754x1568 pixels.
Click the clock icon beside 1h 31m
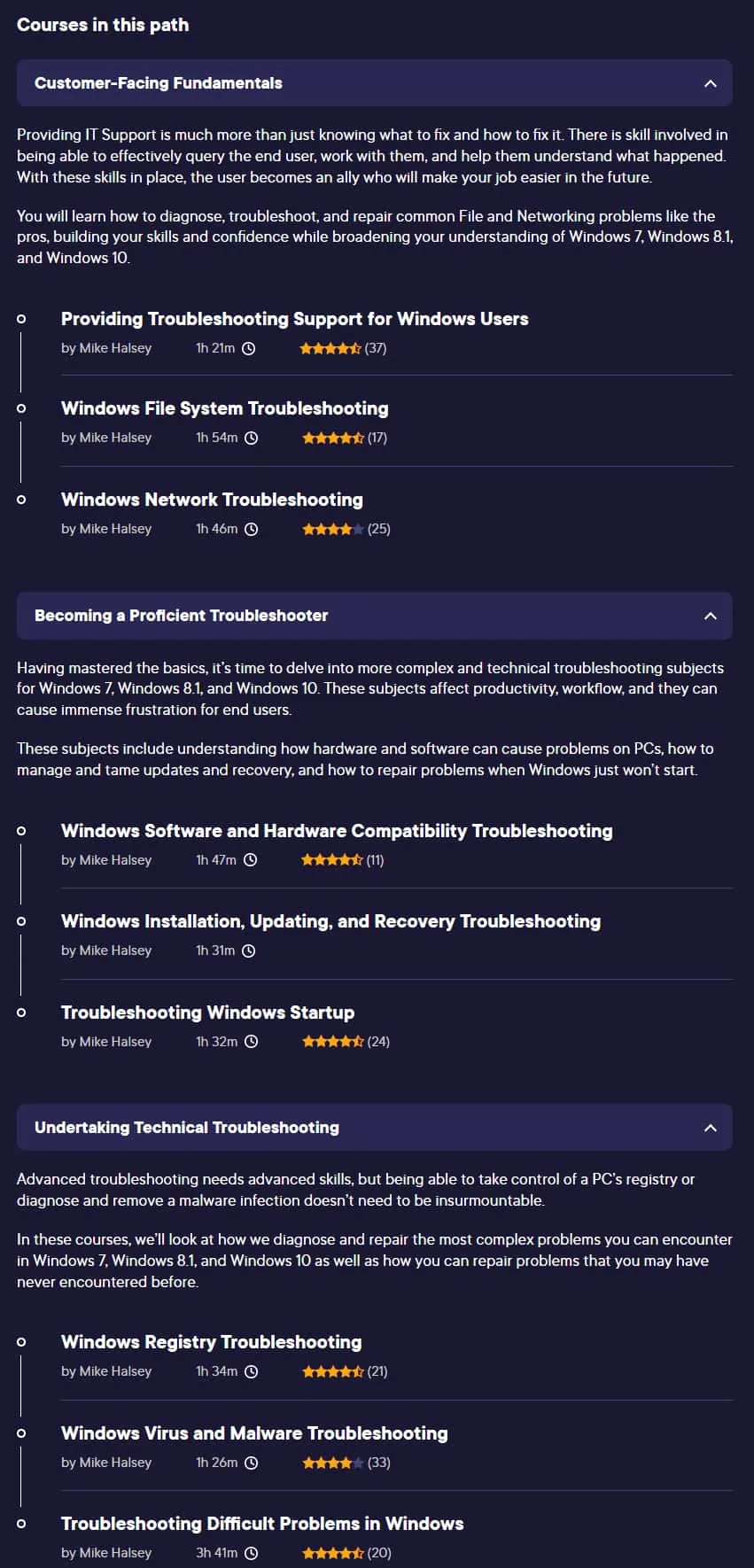249,951
